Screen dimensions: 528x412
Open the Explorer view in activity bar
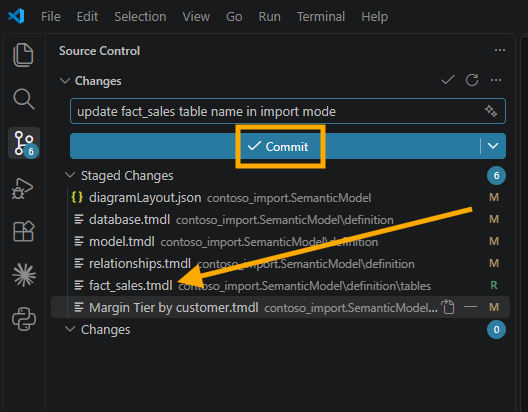[x=23, y=55]
